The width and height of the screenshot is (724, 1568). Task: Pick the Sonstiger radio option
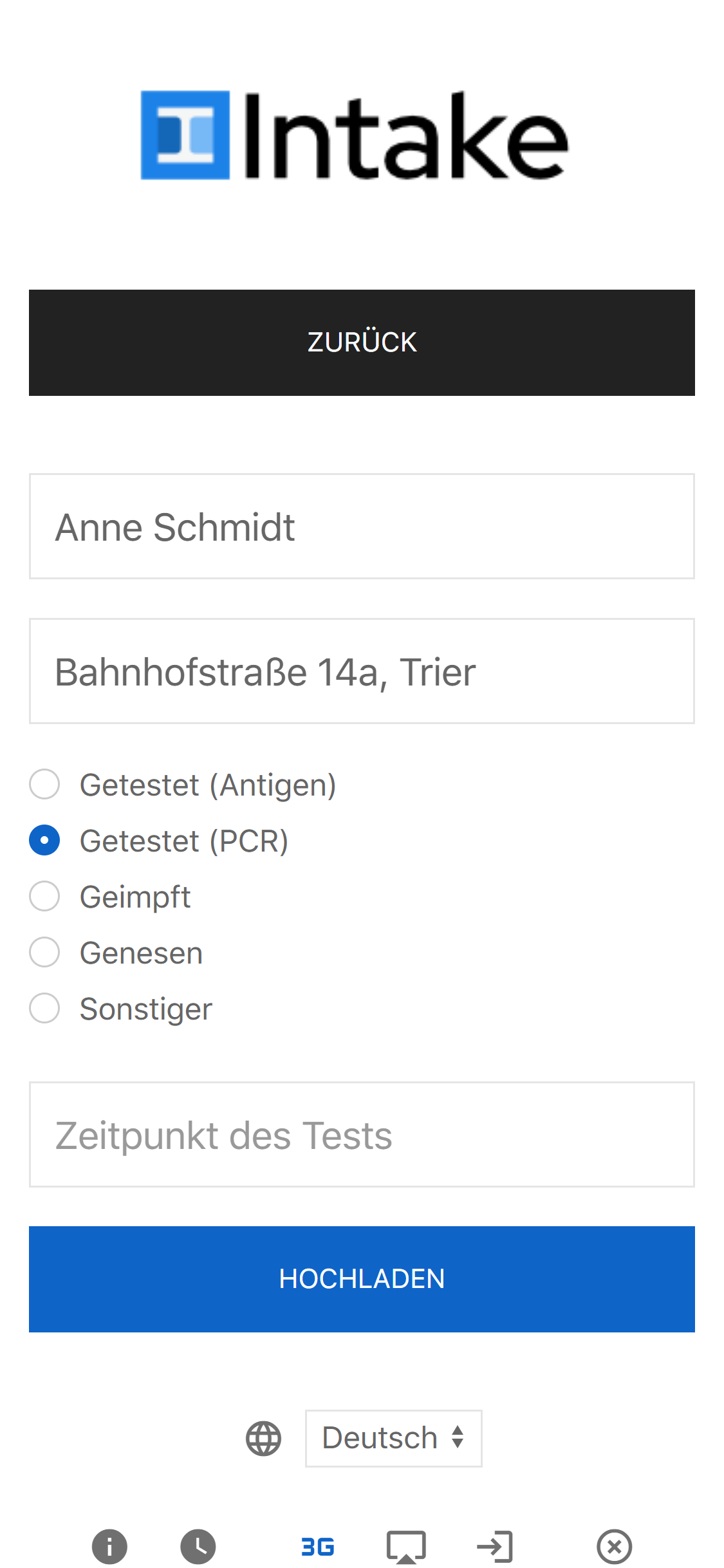coord(44,1008)
